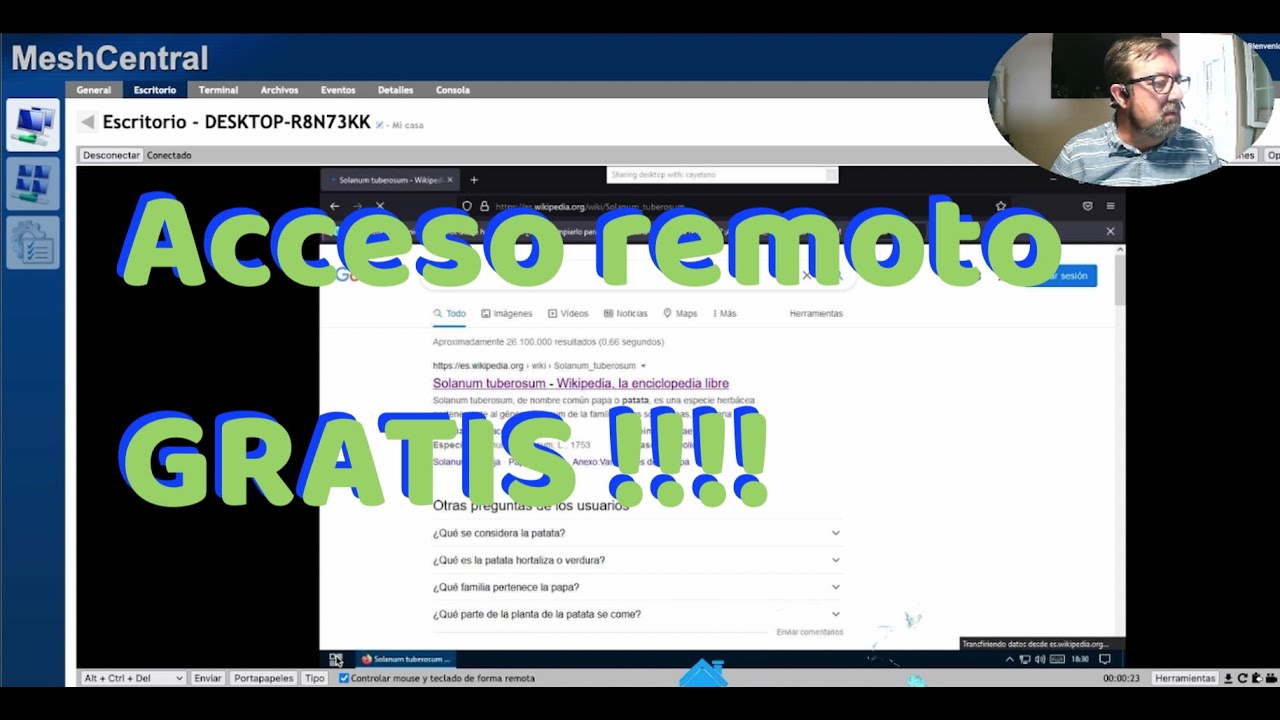
Task: Show hidden tray icons chevron on remote taskbar
Action: click(x=1010, y=659)
